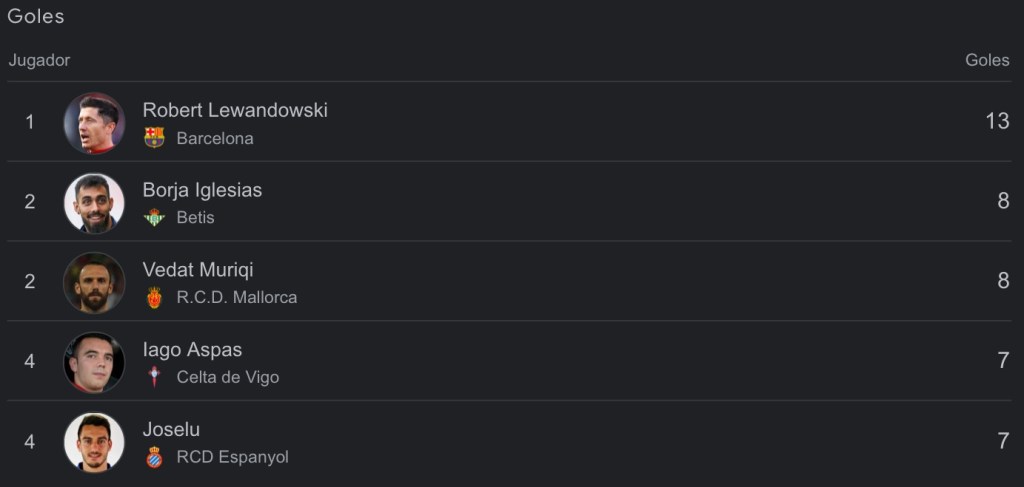This screenshot has height=487, width=1024.
Task: Click the Barcelona team name
Action: pos(215,138)
